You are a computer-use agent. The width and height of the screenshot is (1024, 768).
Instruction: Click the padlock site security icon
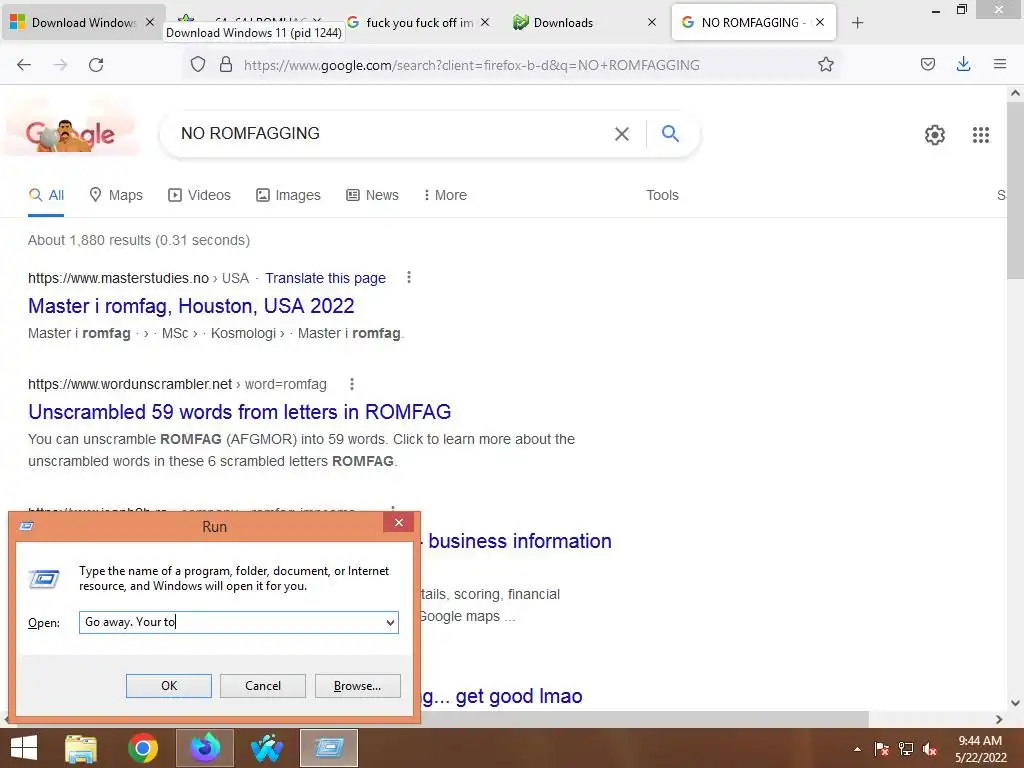pos(226,64)
